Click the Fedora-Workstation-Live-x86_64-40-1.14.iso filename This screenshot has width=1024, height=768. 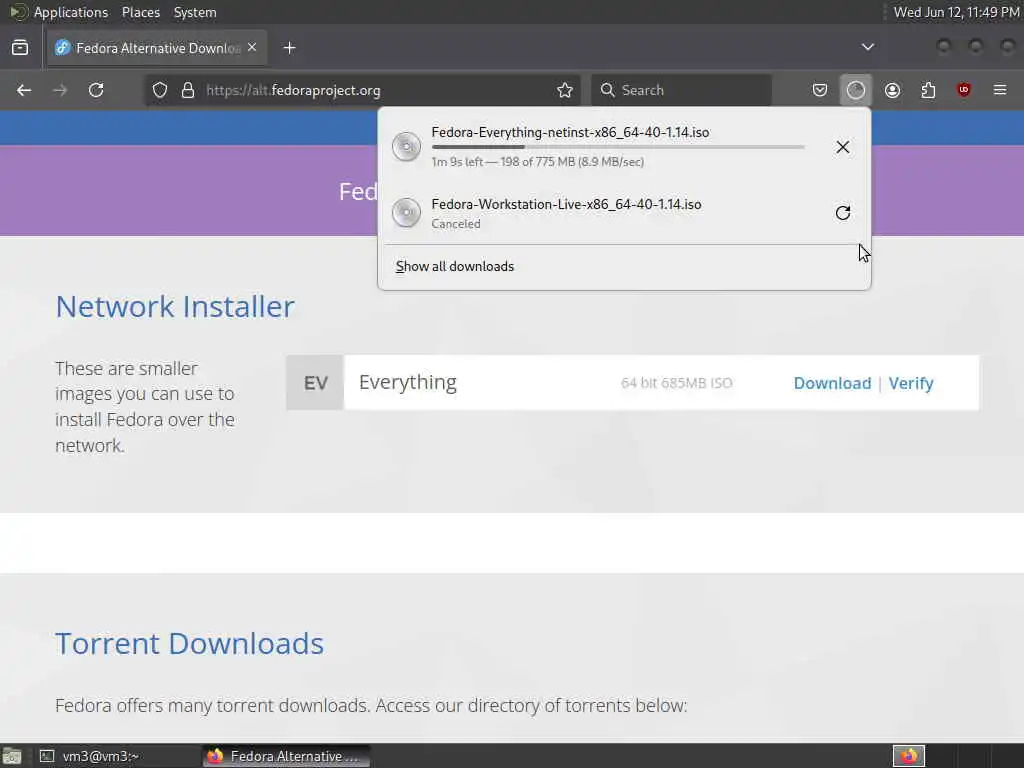point(566,204)
